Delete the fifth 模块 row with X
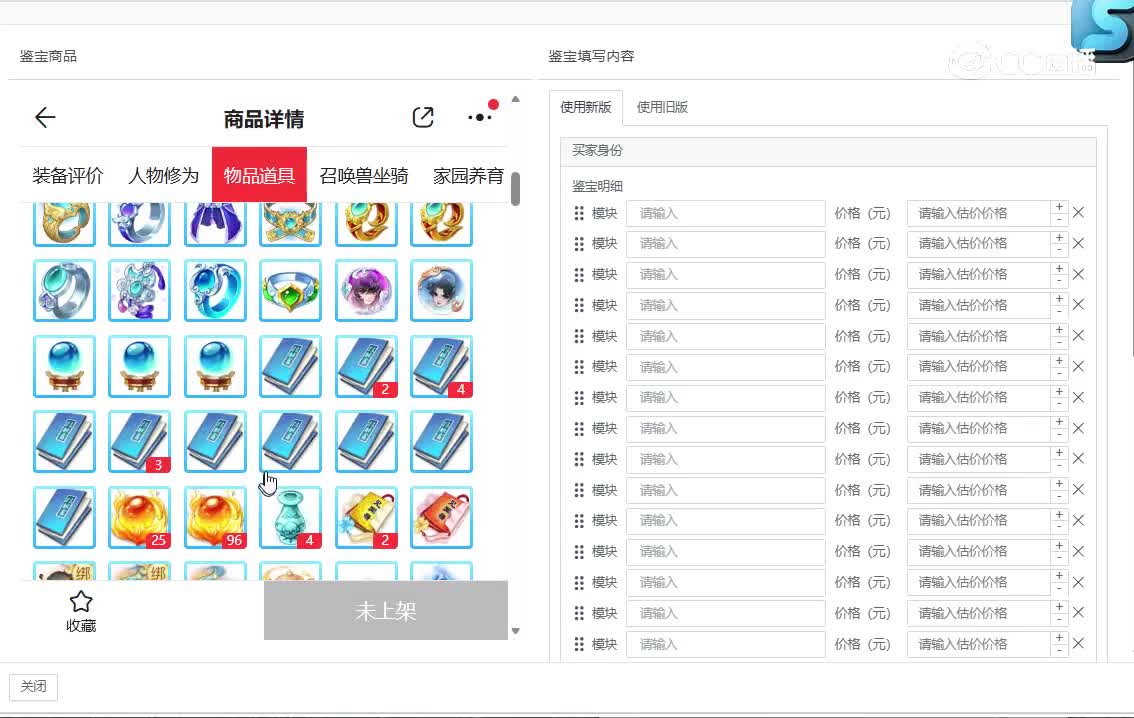 pyautogui.click(x=1078, y=336)
